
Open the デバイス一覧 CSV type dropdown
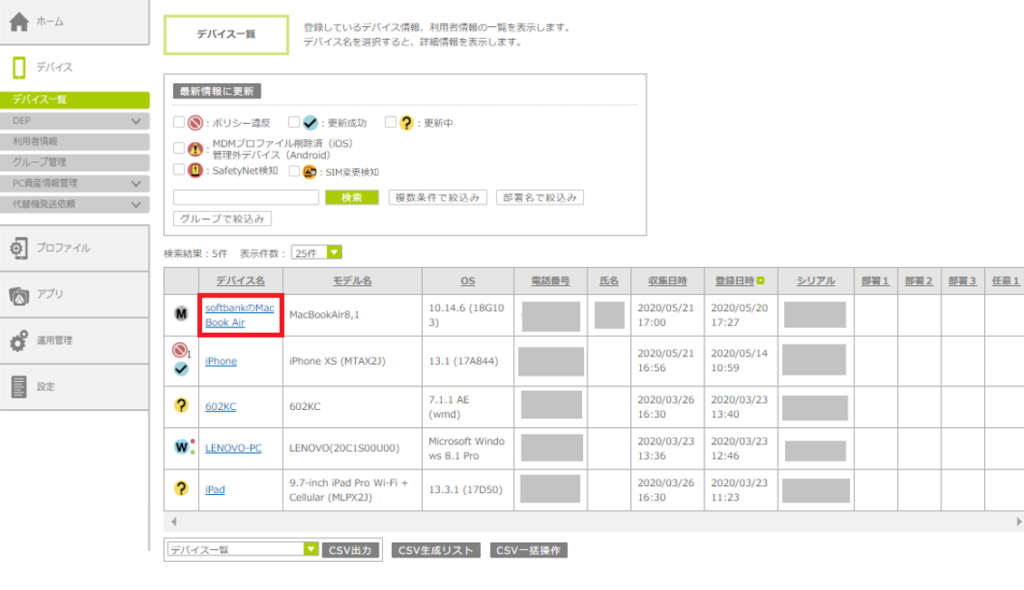pos(242,550)
